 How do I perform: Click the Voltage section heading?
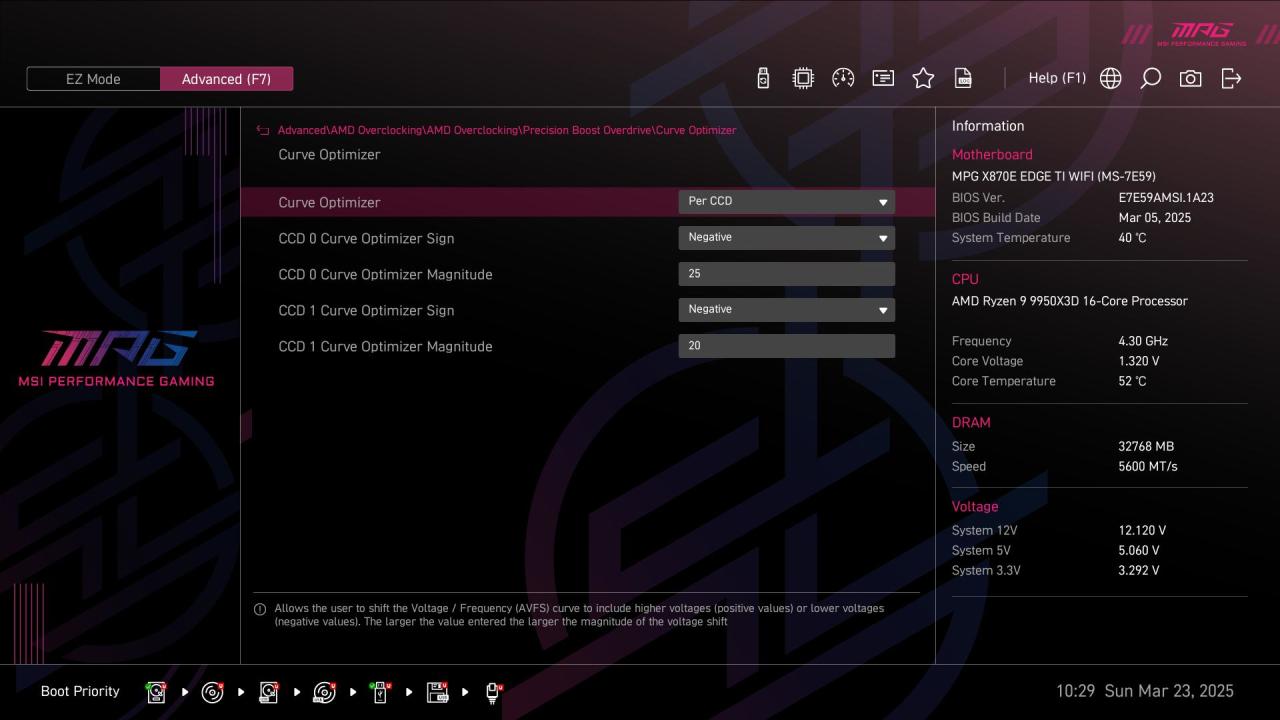coord(975,506)
